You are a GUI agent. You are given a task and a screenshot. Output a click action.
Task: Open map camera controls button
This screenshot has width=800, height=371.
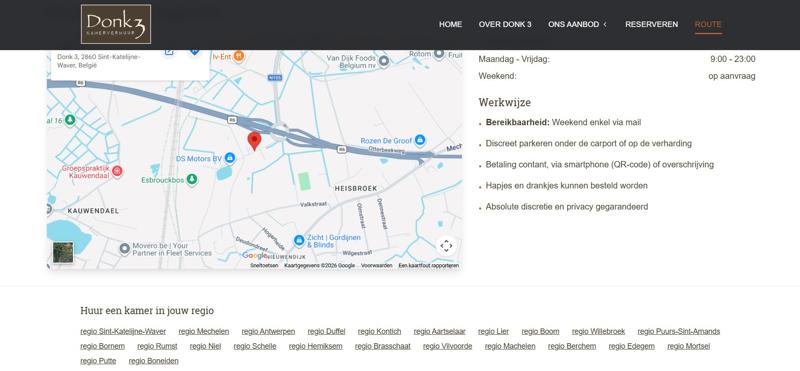446,245
